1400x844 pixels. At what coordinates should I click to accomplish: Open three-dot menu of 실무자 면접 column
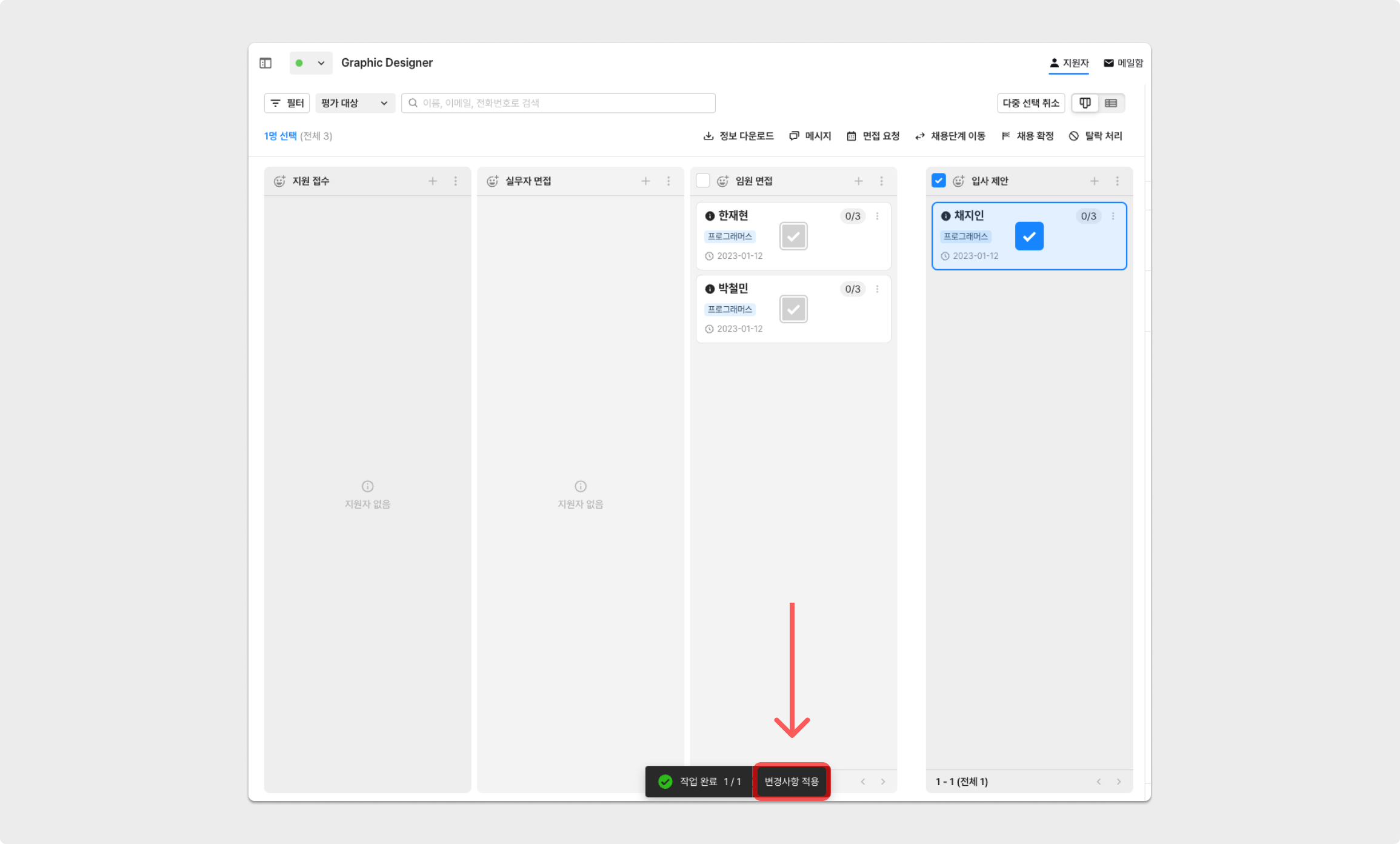(668, 181)
